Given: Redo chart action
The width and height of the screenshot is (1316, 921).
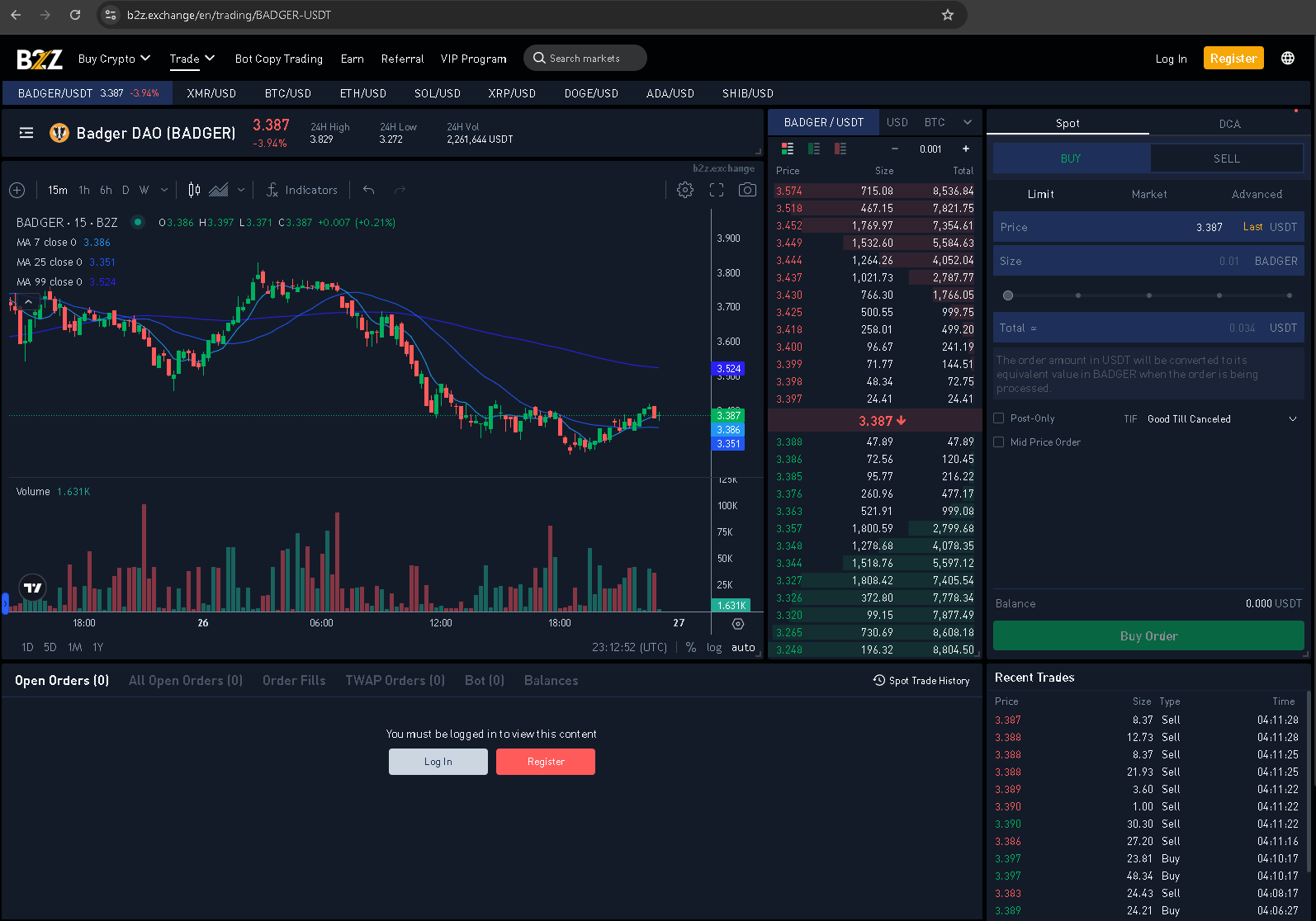Looking at the screenshot, I should click(400, 190).
